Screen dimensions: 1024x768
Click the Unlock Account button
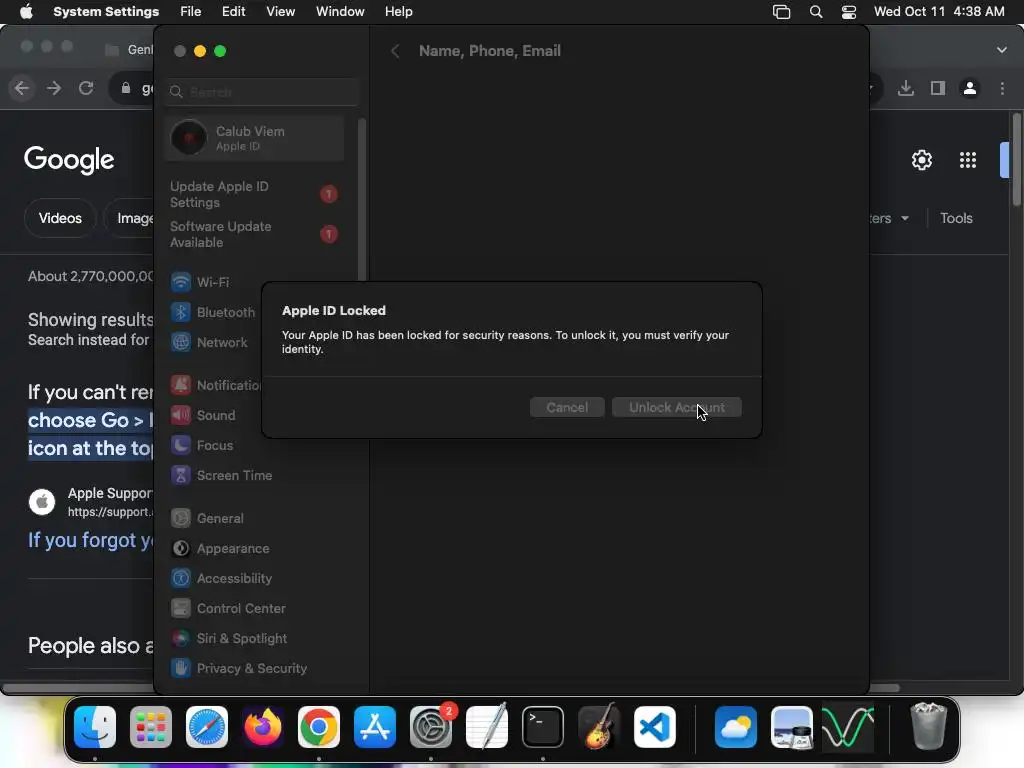click(677, 408)
